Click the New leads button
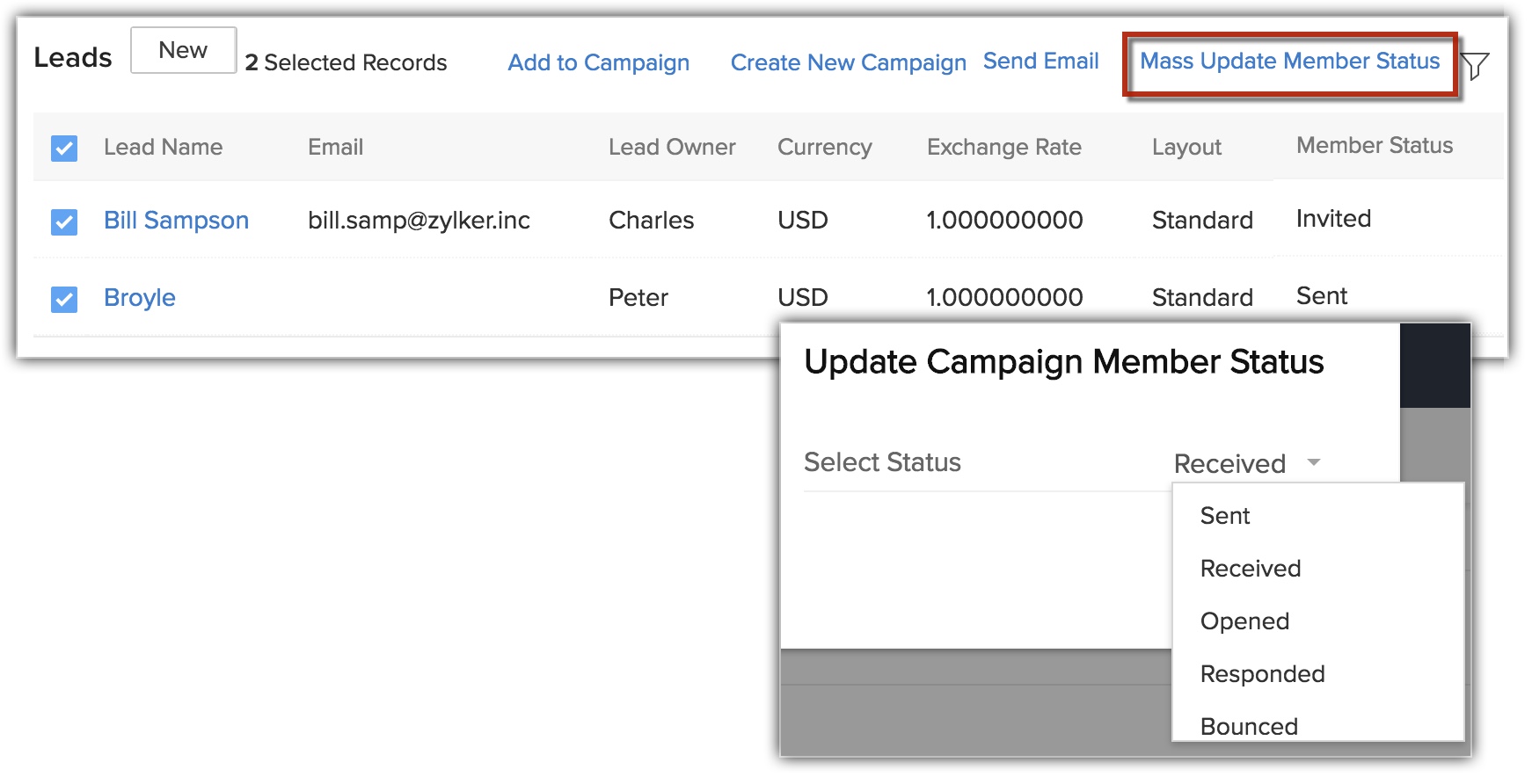 (183, 50)
